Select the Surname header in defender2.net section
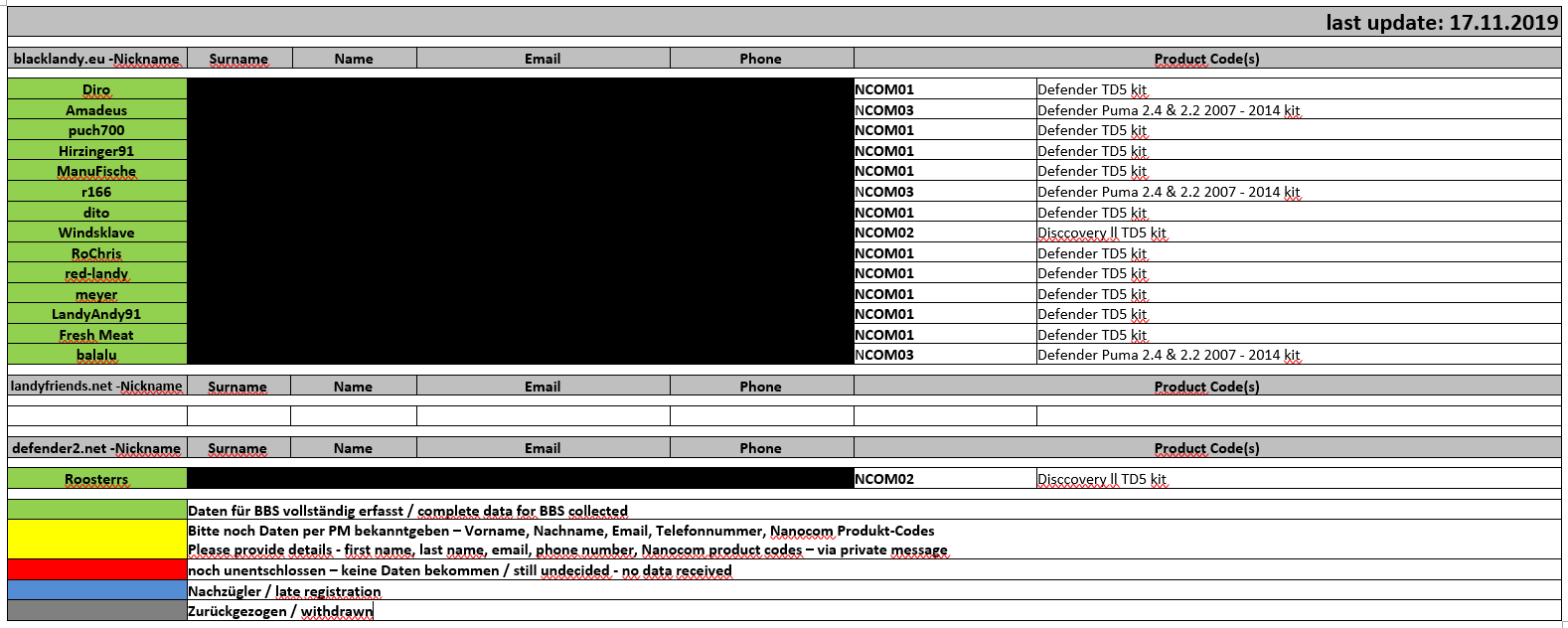The width and height of the screenshot is (1568, 628). tap(238, 448)
